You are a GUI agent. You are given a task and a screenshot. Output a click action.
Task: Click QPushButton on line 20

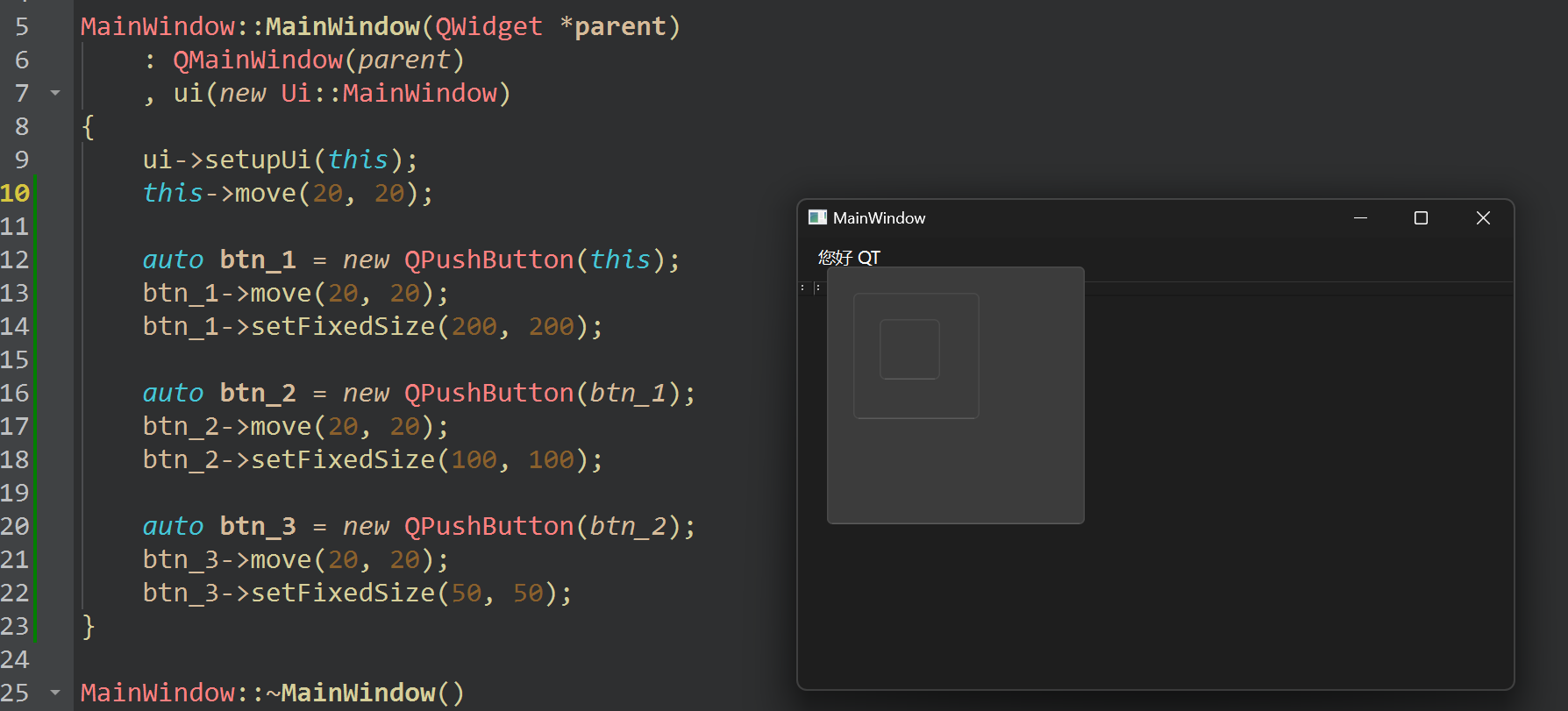(x=488, y=526)
